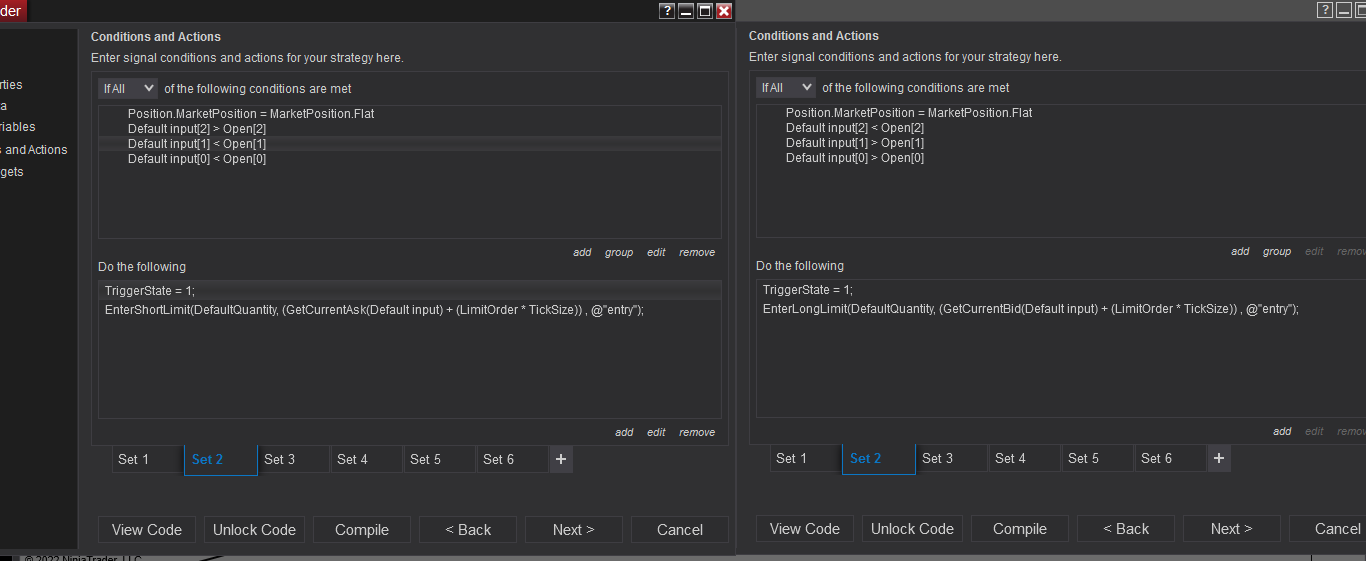Minimize the right Strategy Builder window
This screenshot has height=561, width=1366.
tap(1344, 10)
